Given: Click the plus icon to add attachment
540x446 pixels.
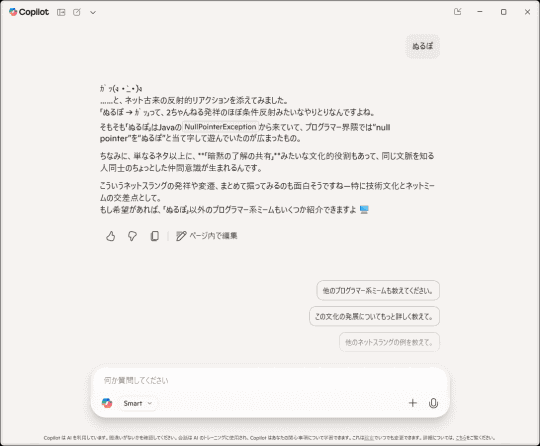Looking at the screenshot, I should pos(413,403).
